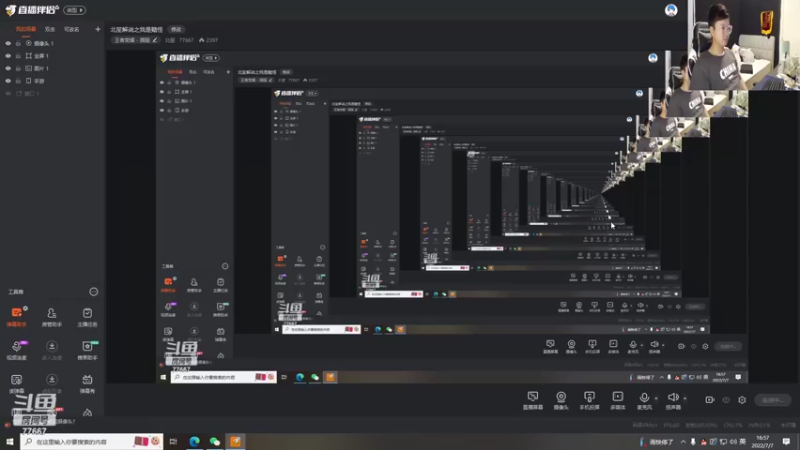Image resolution: width=800 pixels, height=450 pixels.
Task: Hide the 摄像头 1 source with its eye
Action: click(8, 43)
